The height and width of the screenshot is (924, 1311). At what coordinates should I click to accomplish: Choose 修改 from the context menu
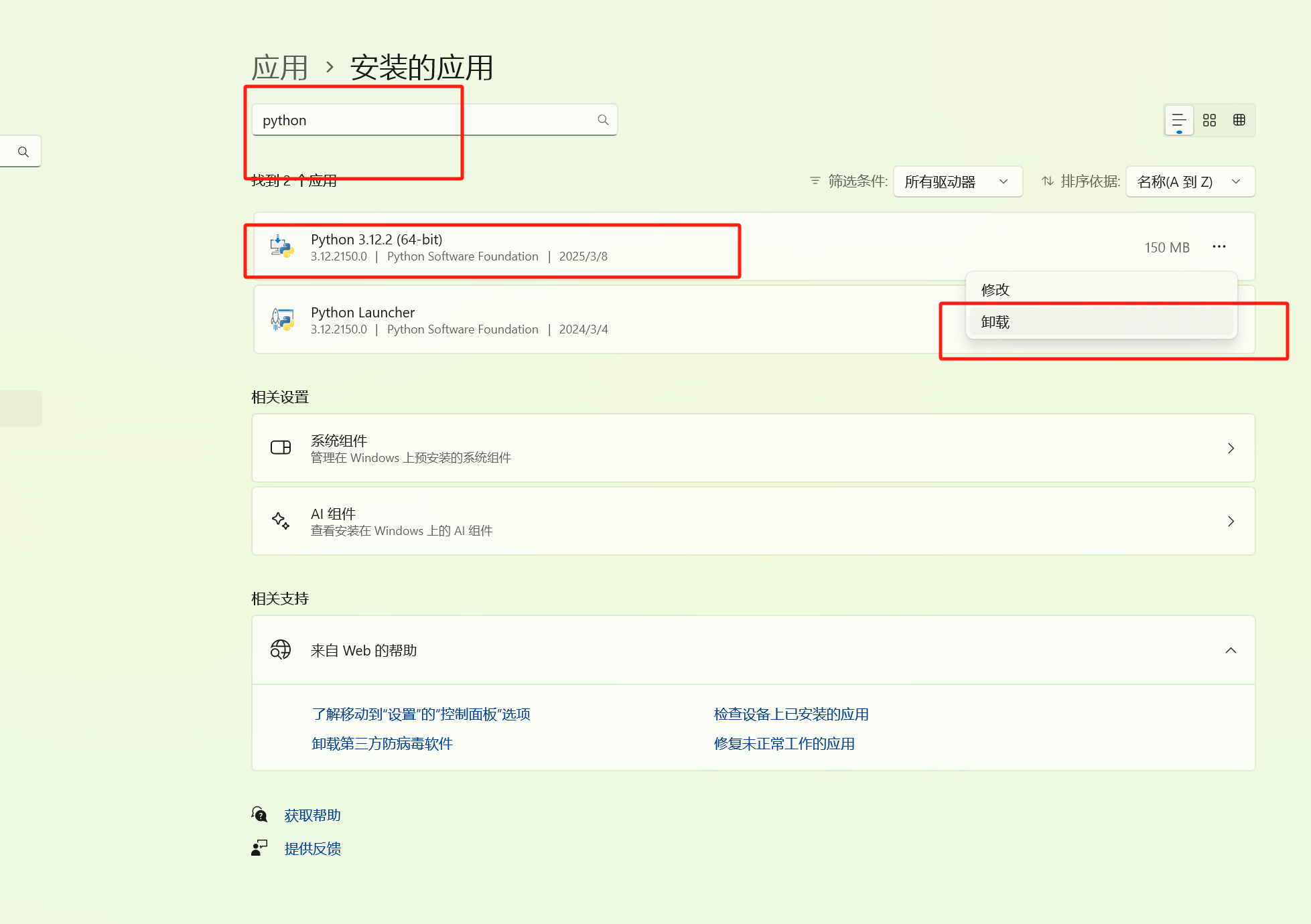995,290
